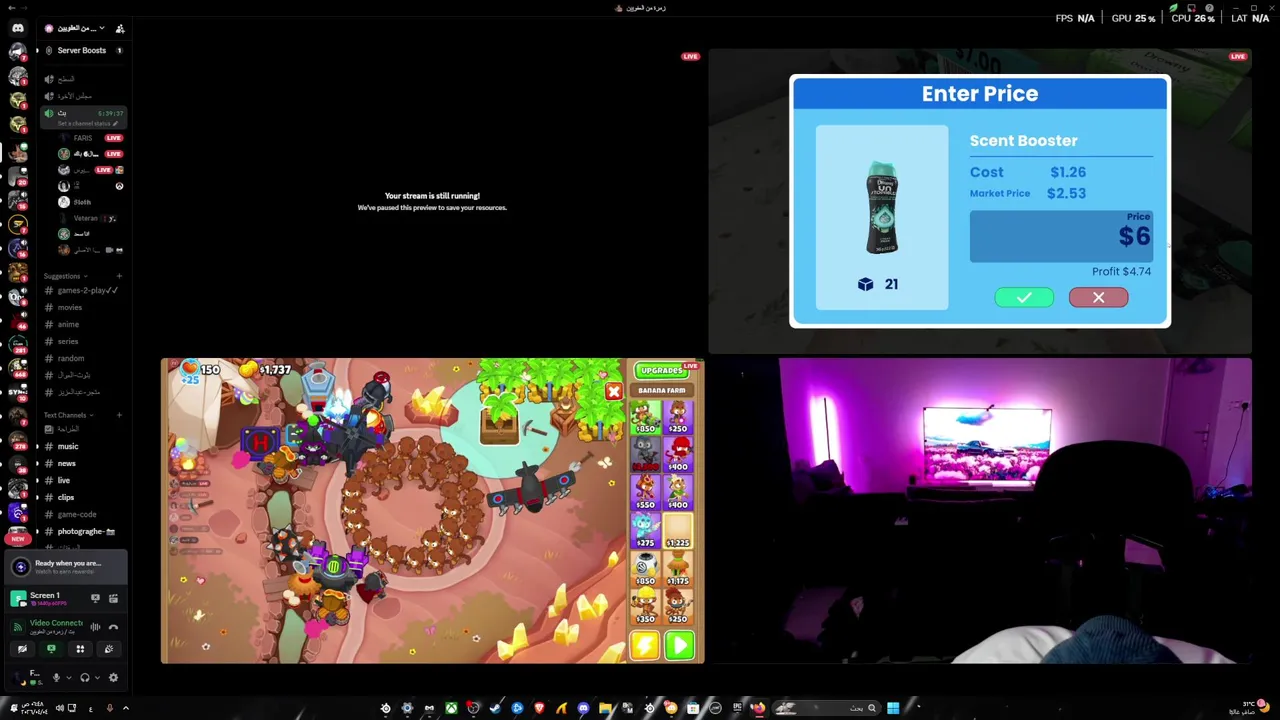Screen dimensions: 1280x720
Task: Disconnect from voice call icon
Action: point(113,627)
